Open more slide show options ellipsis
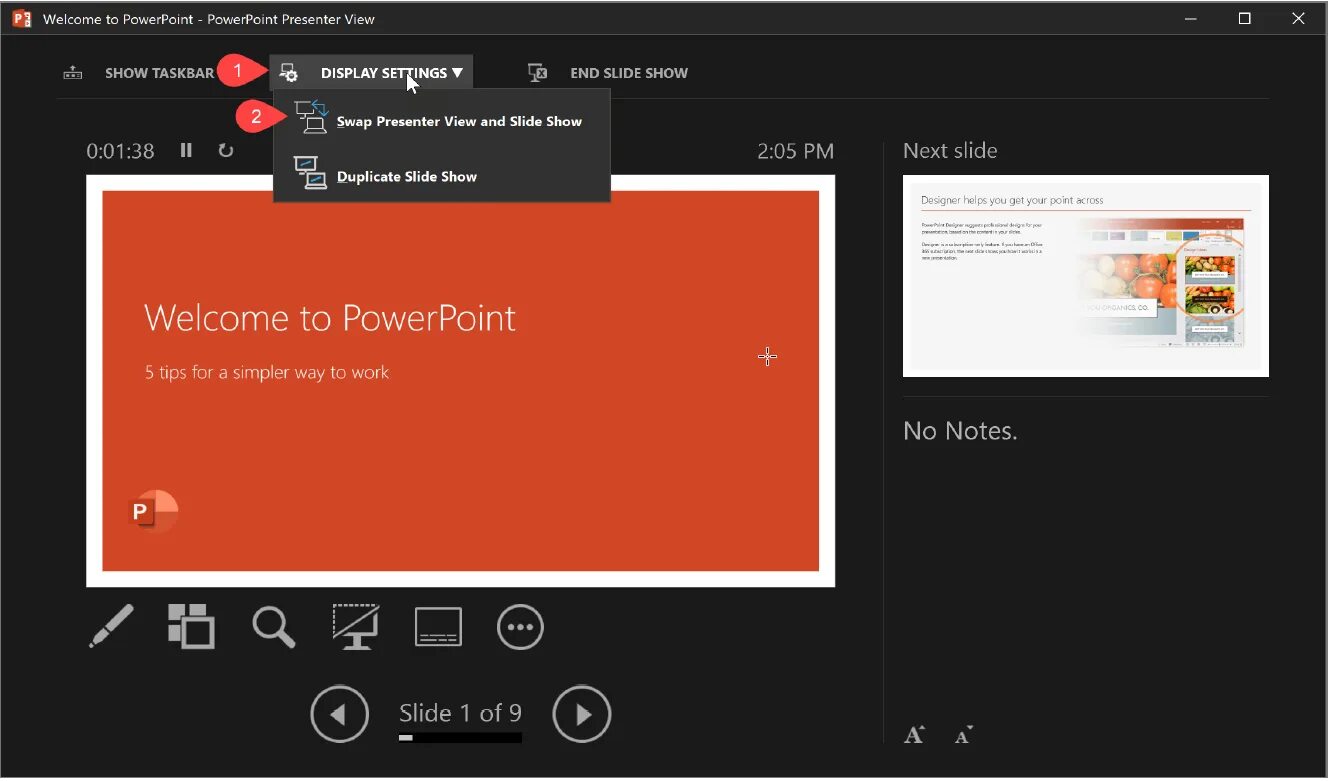Screen dimensions: 1329x781 point(520,627)
